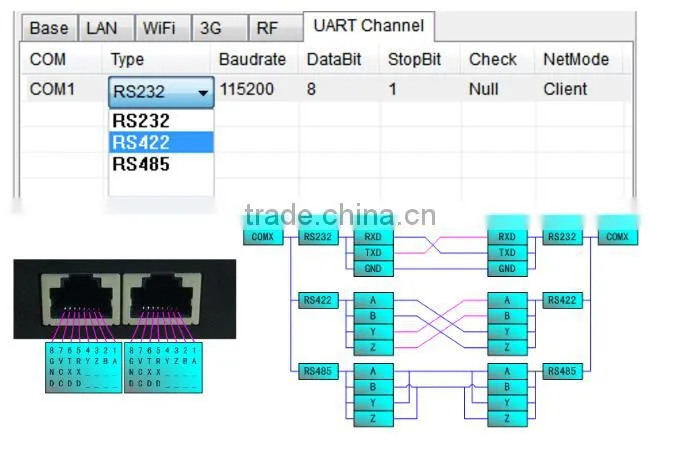Click the Baudrate column header
This screenshot has height=449, width=680.
pos(254,59)
